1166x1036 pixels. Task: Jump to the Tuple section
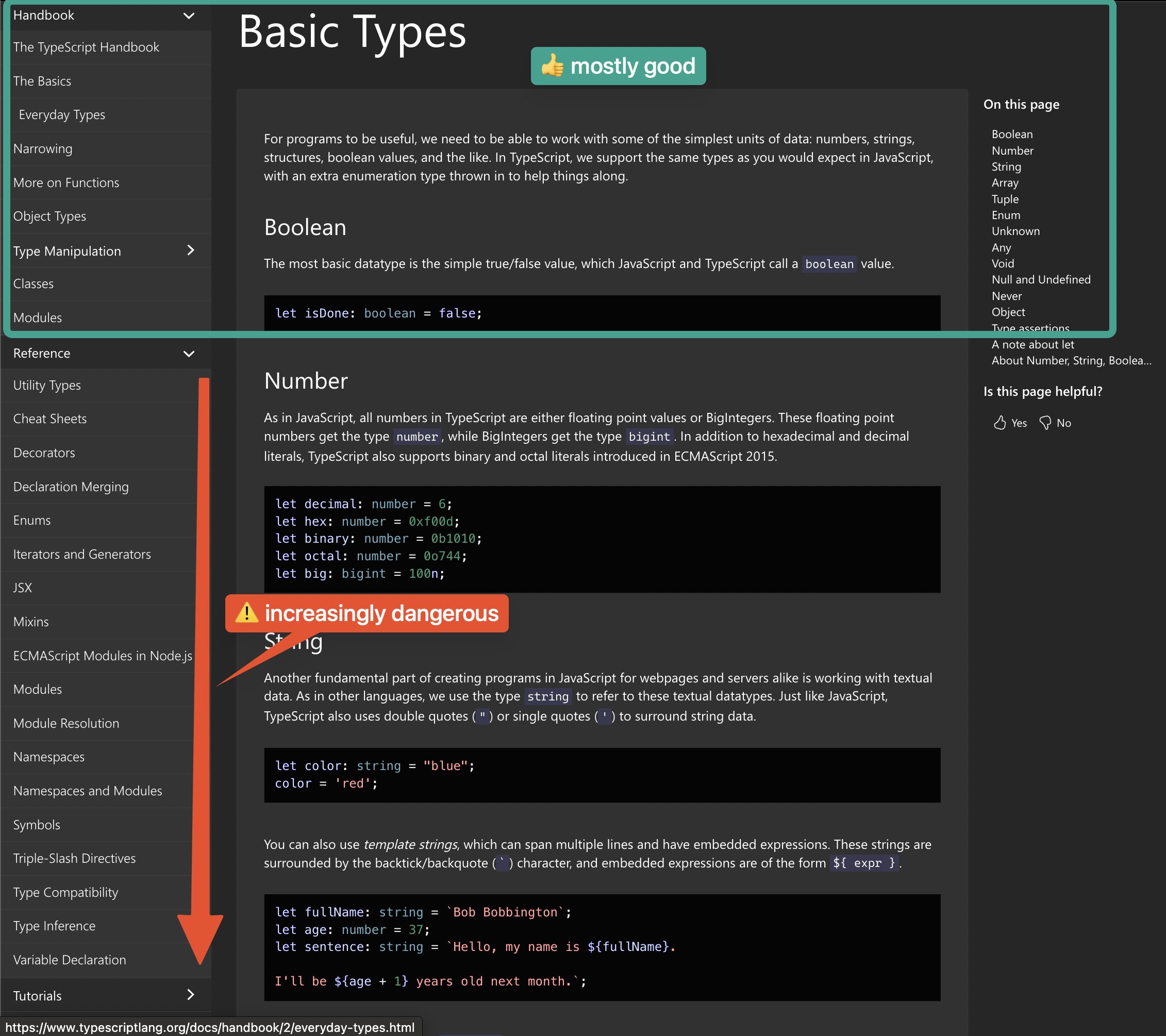[1005, 199]
